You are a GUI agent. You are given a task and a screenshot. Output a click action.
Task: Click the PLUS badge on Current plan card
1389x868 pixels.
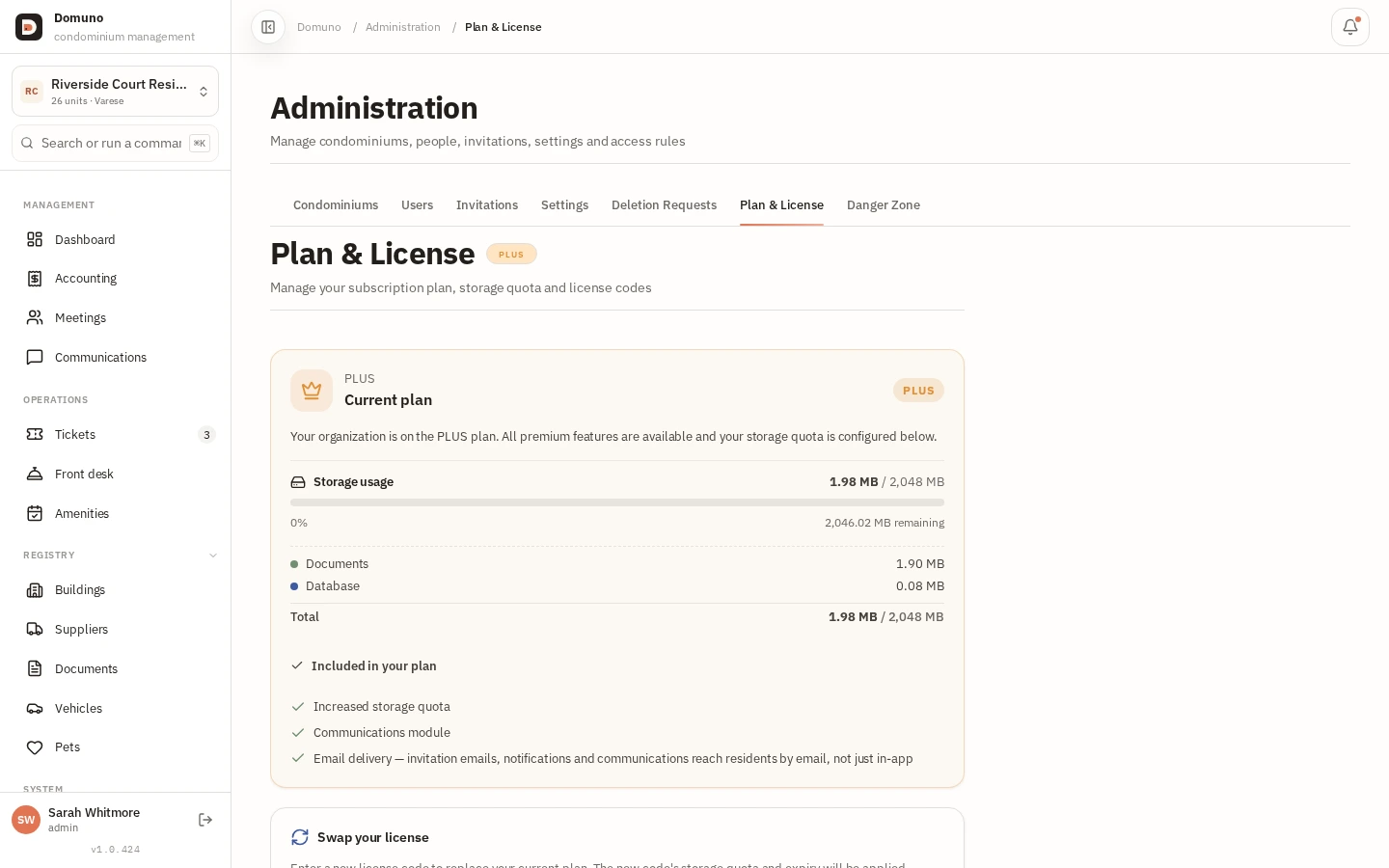click(918, 391)
